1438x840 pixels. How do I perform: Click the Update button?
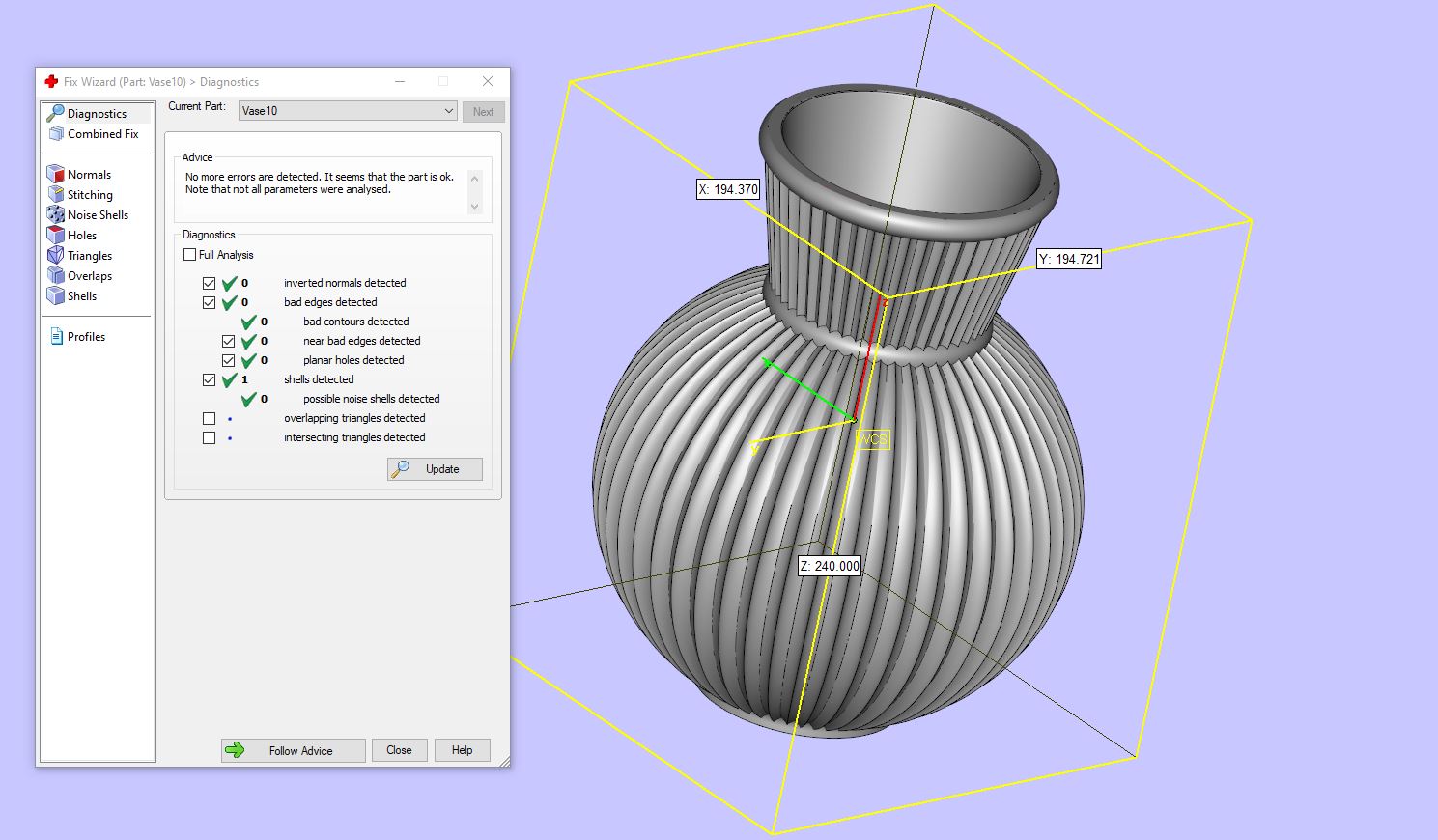(435, 469)
